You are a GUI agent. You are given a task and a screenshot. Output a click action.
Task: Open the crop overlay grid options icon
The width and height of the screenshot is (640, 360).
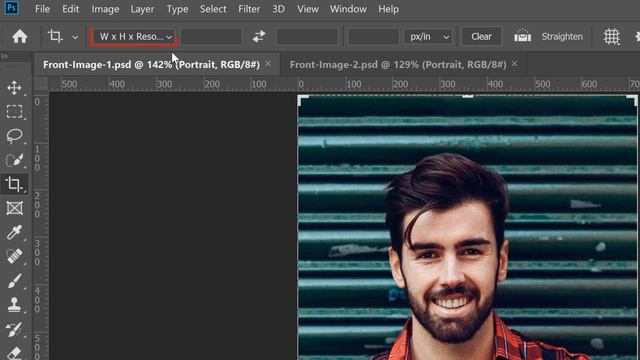611,36
